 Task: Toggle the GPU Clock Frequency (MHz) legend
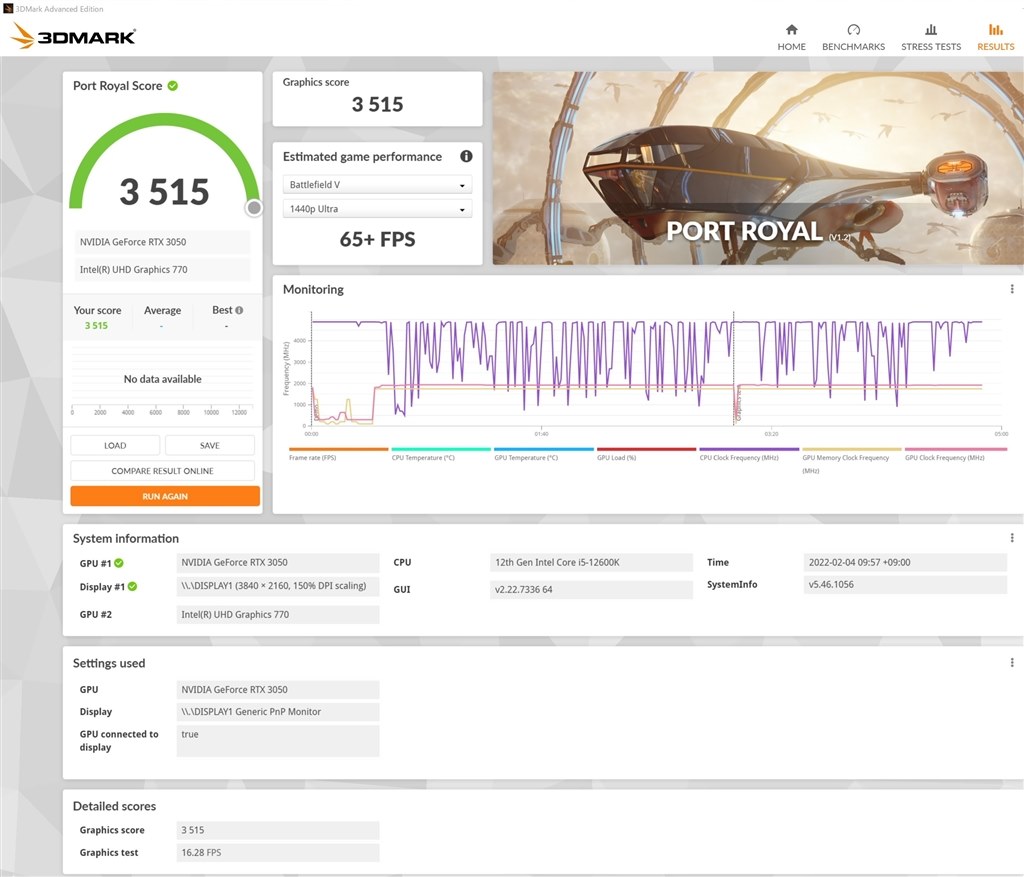click(955, 454)
